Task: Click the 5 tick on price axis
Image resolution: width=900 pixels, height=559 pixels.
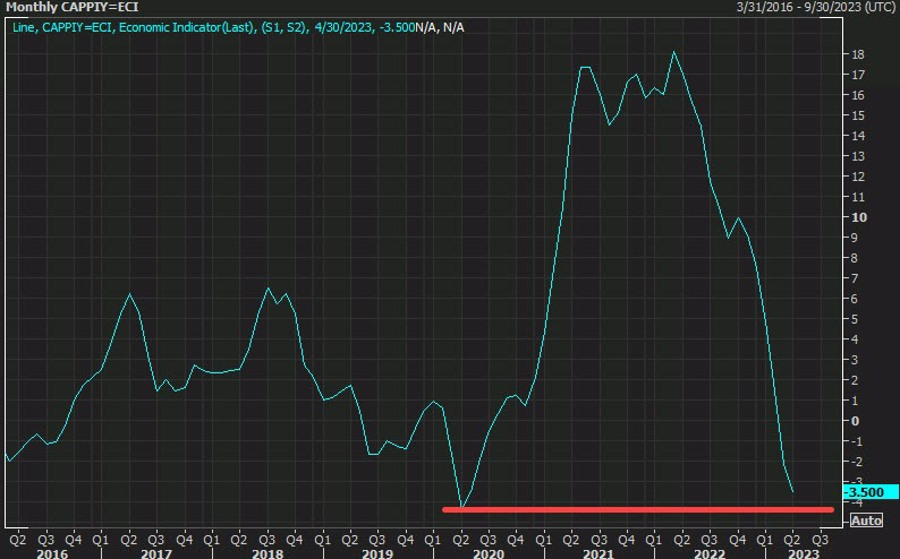Action: coord(855,319)
